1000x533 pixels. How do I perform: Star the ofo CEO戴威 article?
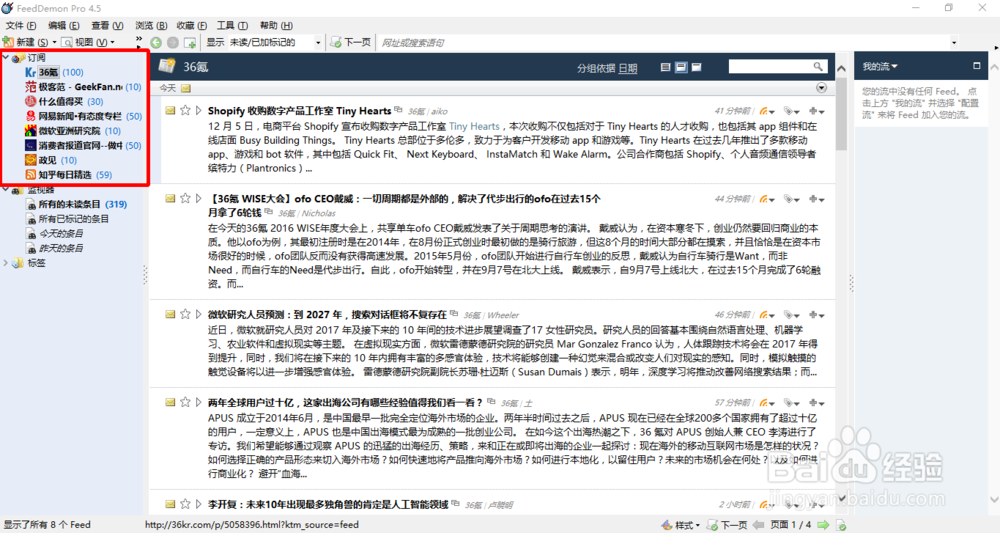click(x=185, y=198)
